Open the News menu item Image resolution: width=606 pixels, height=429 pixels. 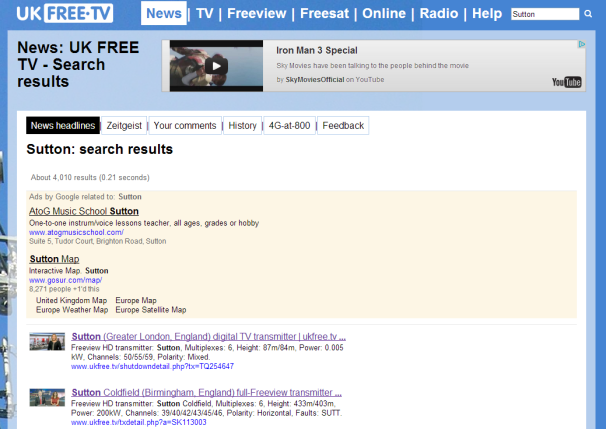pyautogui.click(x=163, y=13)
